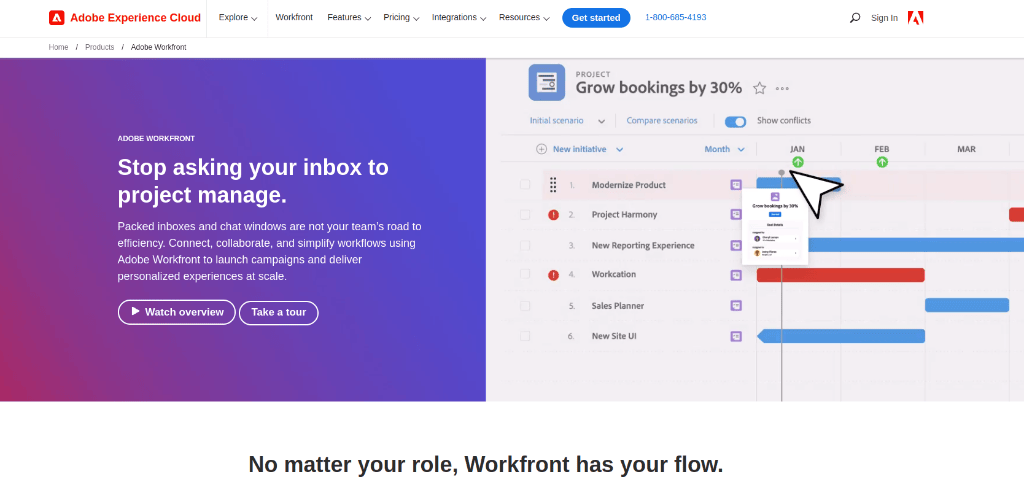Click the gray timeline marker dot above Modernize Product bar
Screen dimensions: 1024x486
pos(782,172)
